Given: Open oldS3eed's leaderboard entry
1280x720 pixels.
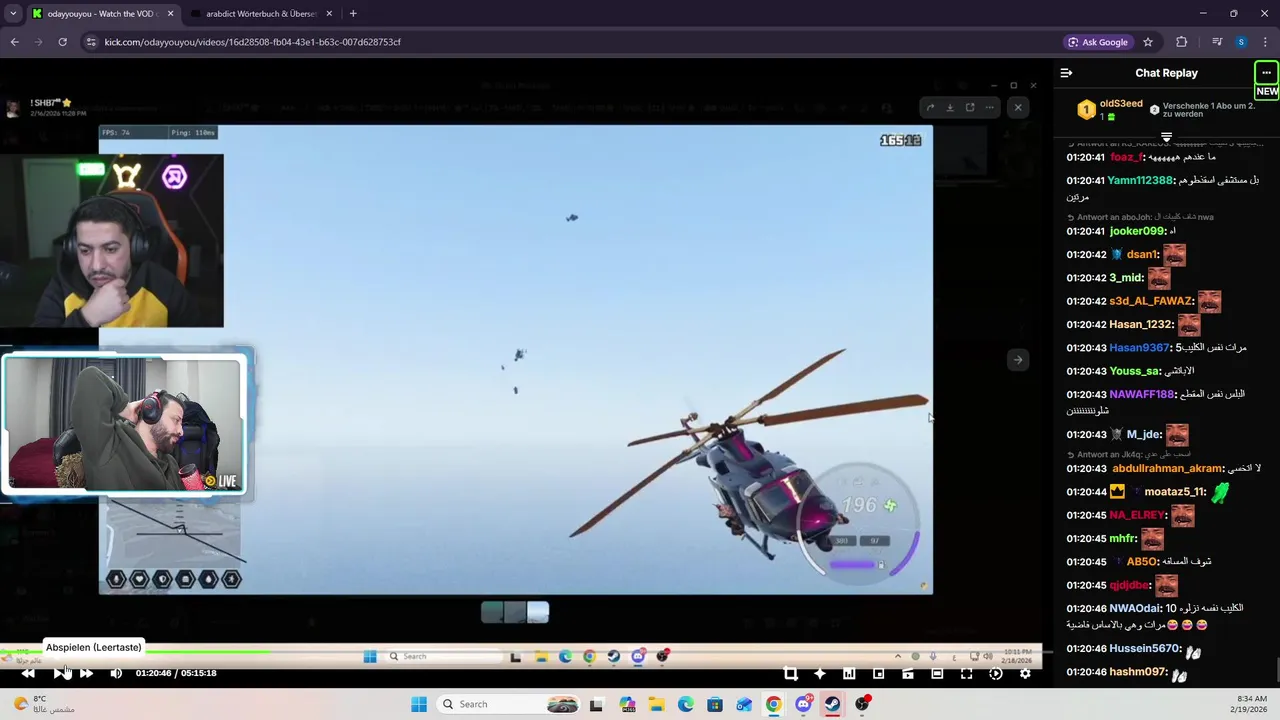Looking at the screenshot, I should click(1110, 110).
